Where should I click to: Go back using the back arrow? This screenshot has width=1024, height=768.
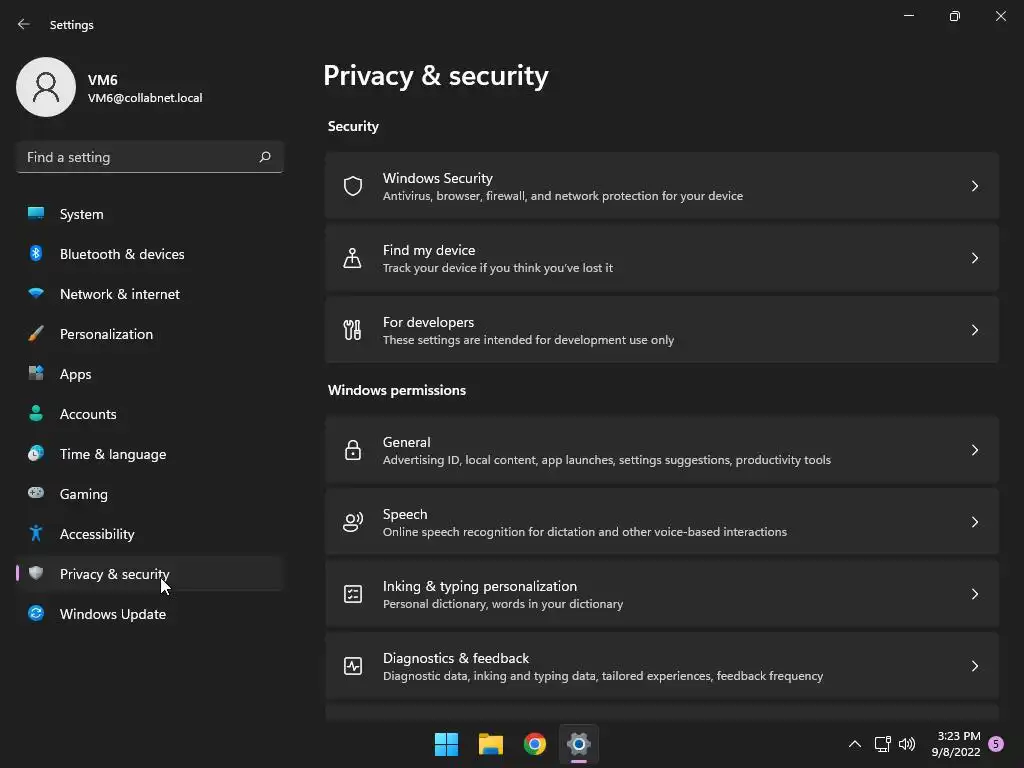point(24,24)
